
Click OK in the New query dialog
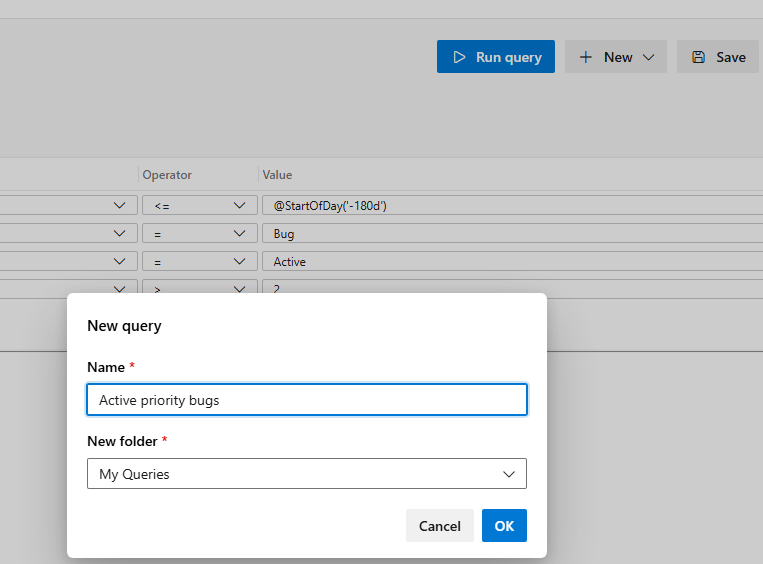(504, 526)
